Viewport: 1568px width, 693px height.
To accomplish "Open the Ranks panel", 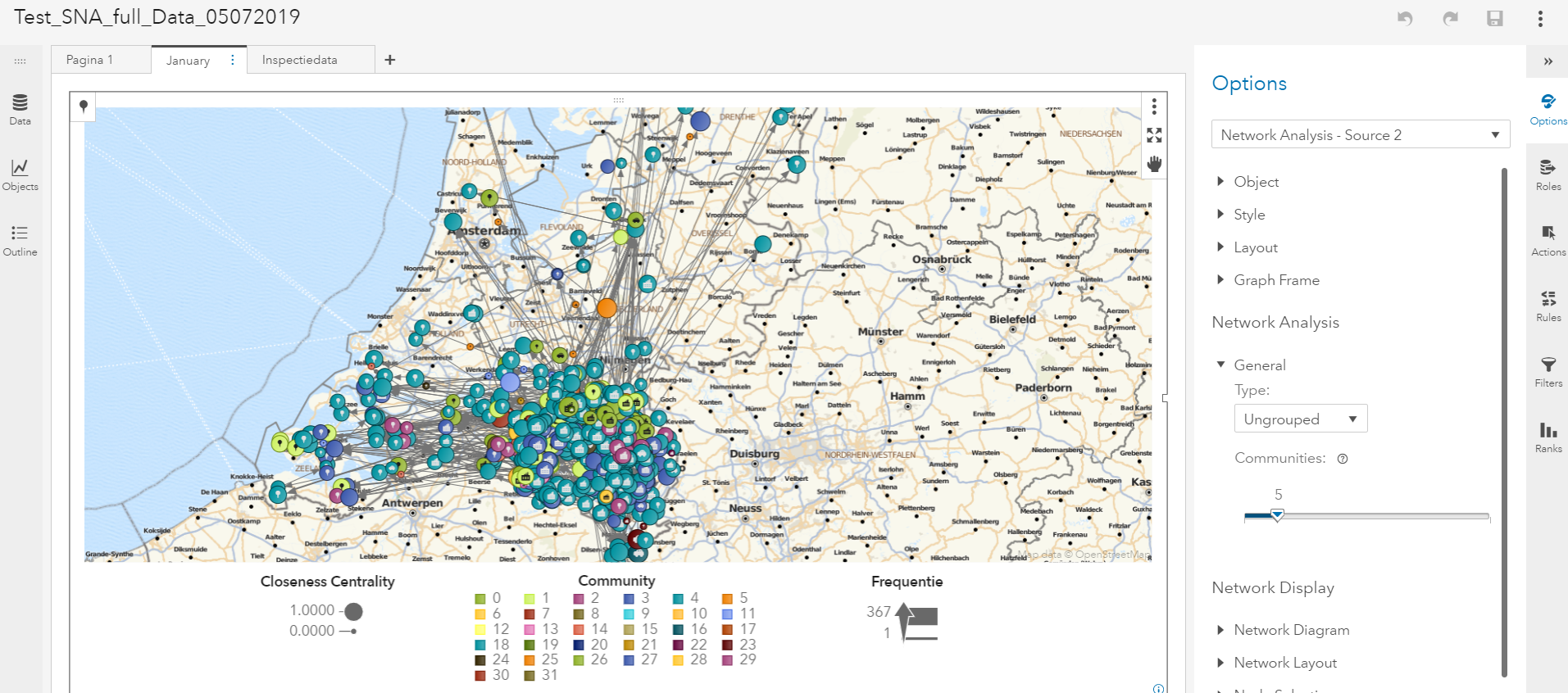I will point(1548,437).
